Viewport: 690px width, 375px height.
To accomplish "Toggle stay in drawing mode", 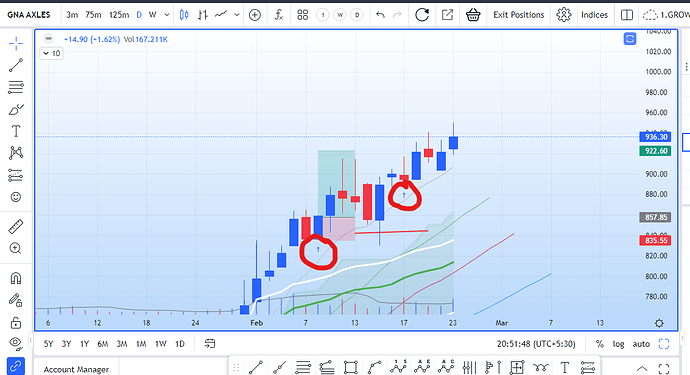I will pyautogui.click(x=16, y=300).
